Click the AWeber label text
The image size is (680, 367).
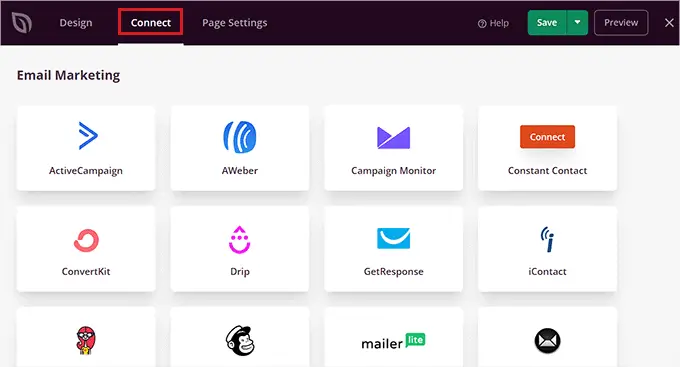240,170
